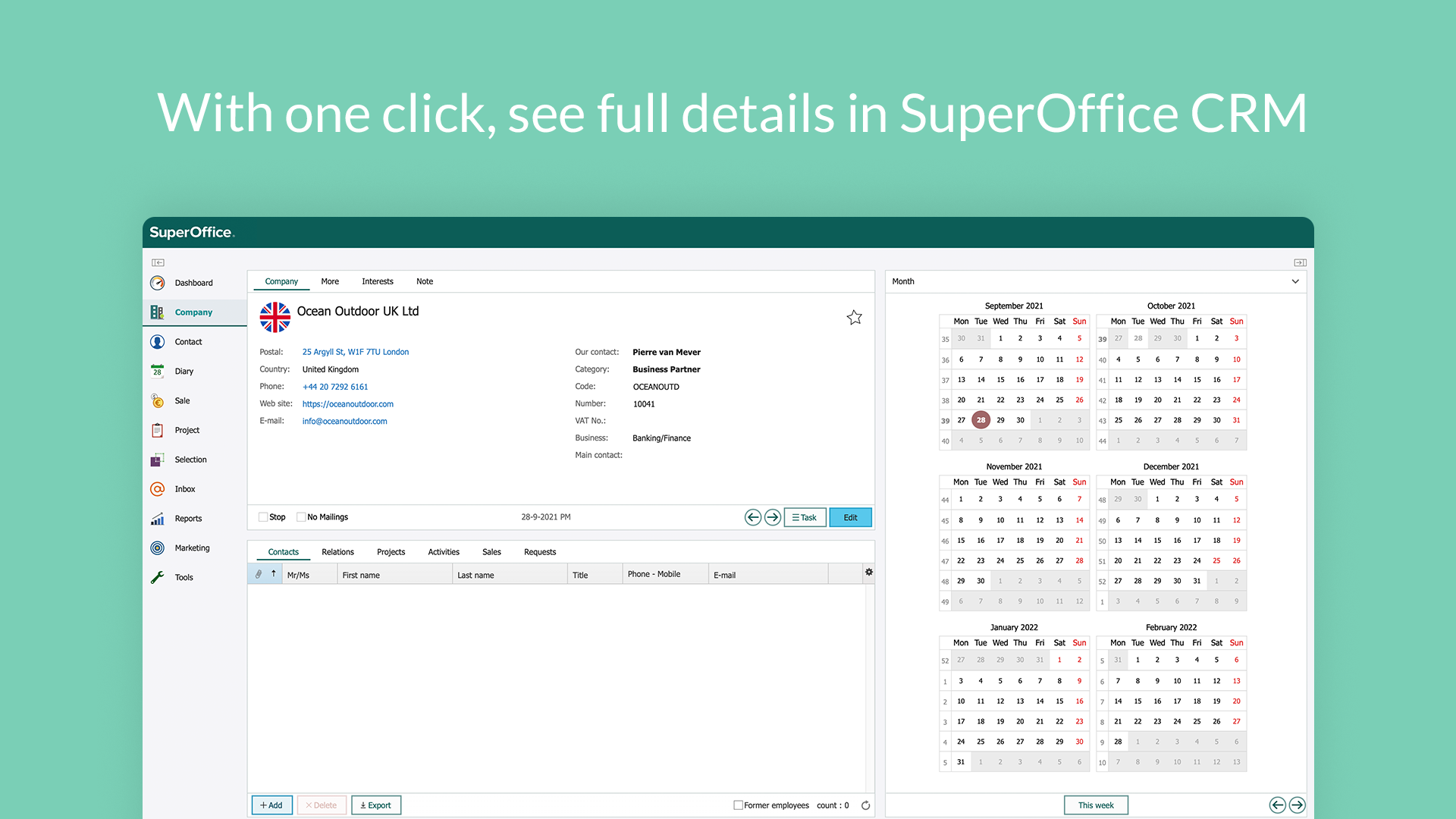Select the Activities sub-tab
This screenshot has width=1456, height=819.
[444, 552]
